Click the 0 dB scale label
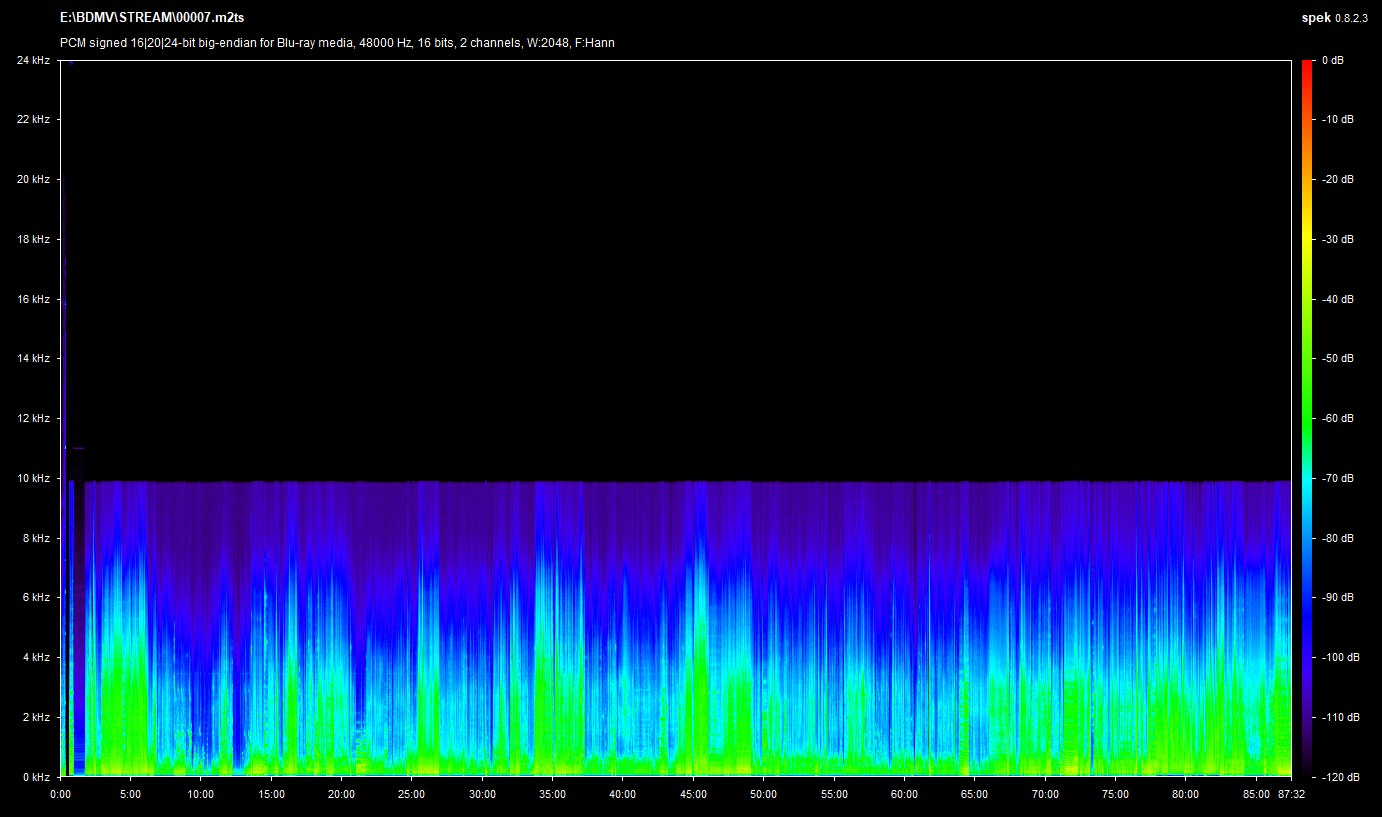 pos(1332,60)
